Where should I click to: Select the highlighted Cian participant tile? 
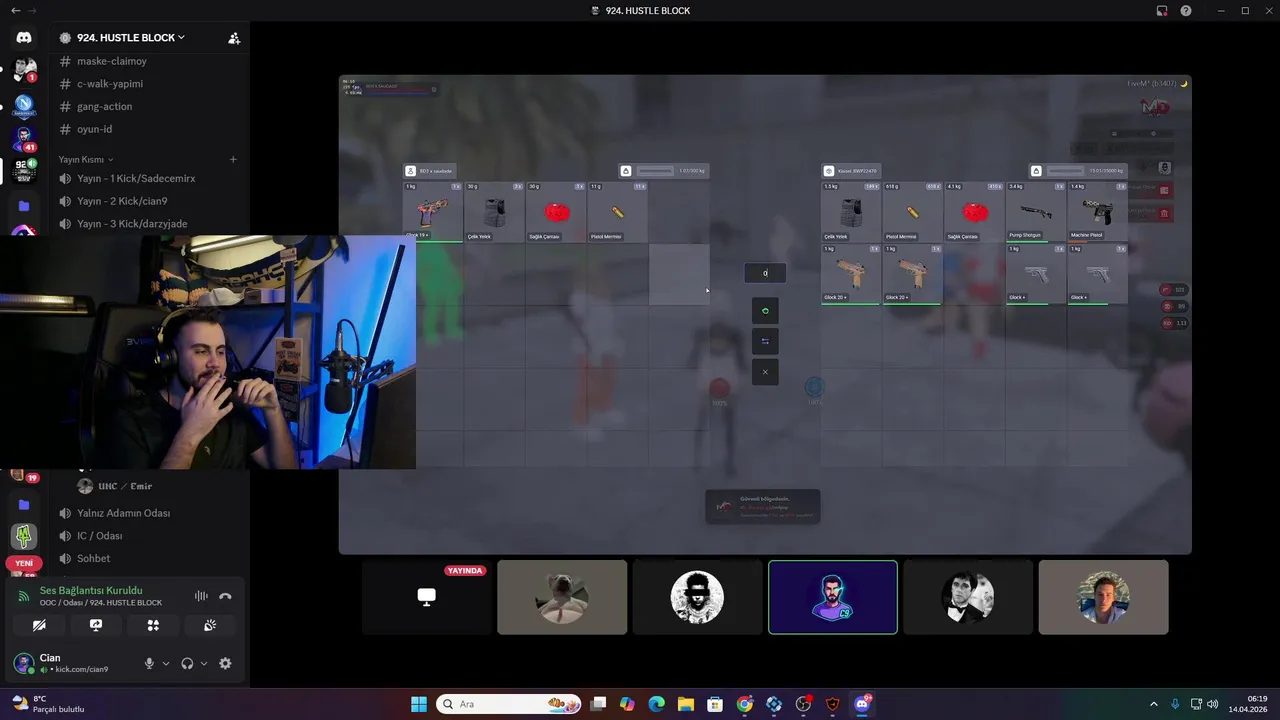(x=833, y=597)
